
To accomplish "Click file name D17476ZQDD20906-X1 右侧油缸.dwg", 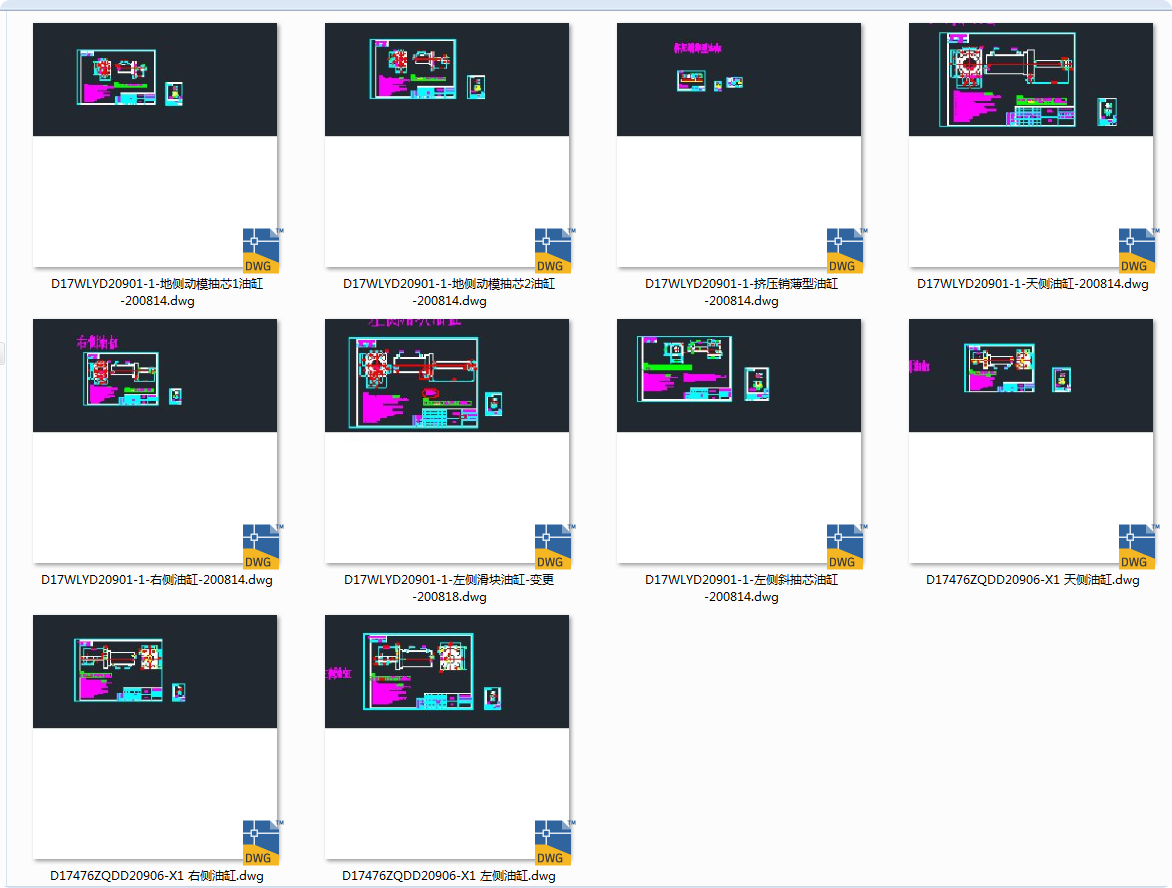I will click(156, 876).
